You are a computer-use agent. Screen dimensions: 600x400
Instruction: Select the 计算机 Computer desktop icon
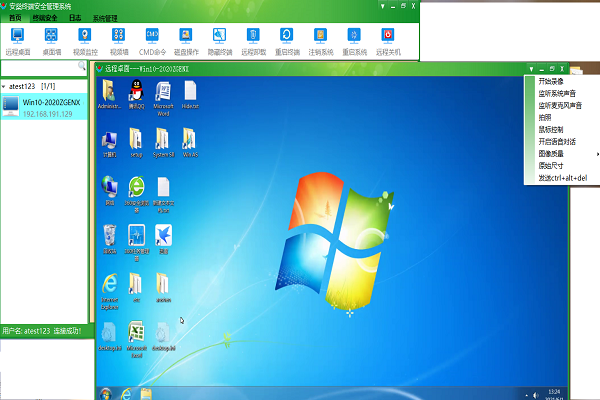tap(109, 144)
